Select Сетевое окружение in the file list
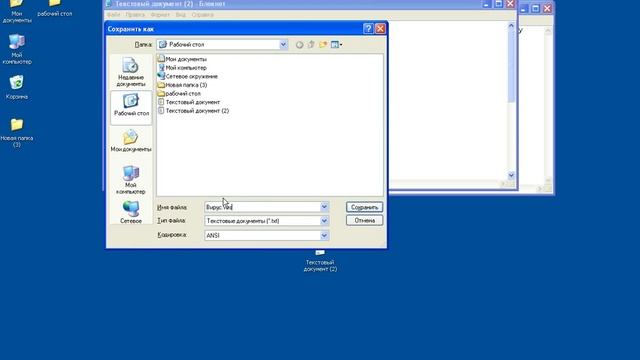The image size is (640, 360). (188, 76)
